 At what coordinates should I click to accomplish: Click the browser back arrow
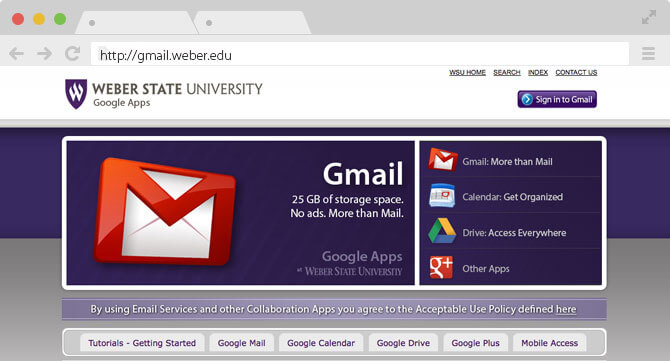(16, 54)
